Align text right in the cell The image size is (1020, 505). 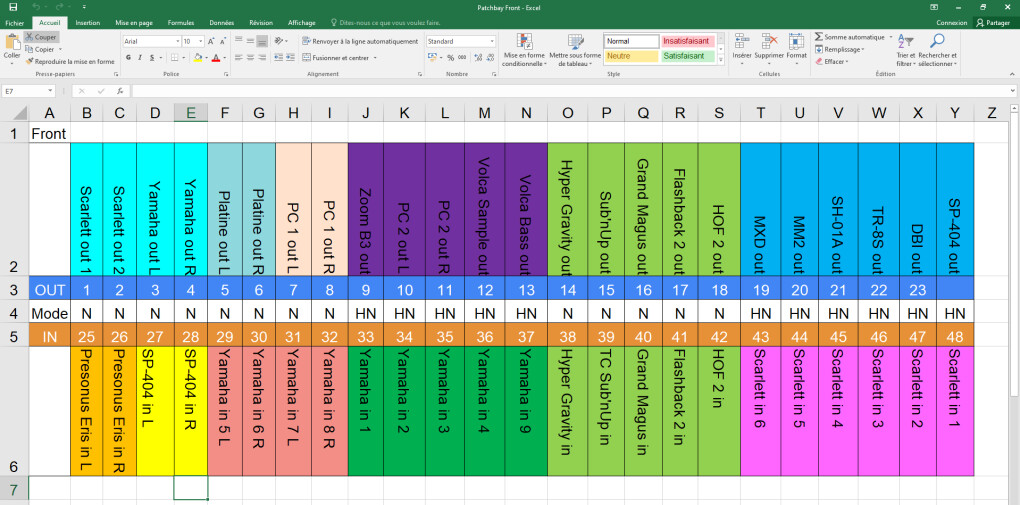262,57
